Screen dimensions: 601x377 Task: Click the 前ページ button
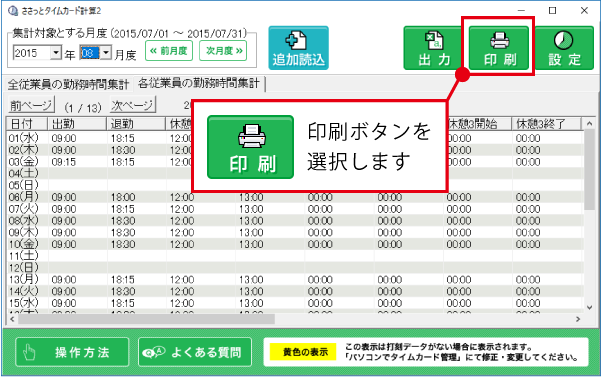click(x=31, y=105)
